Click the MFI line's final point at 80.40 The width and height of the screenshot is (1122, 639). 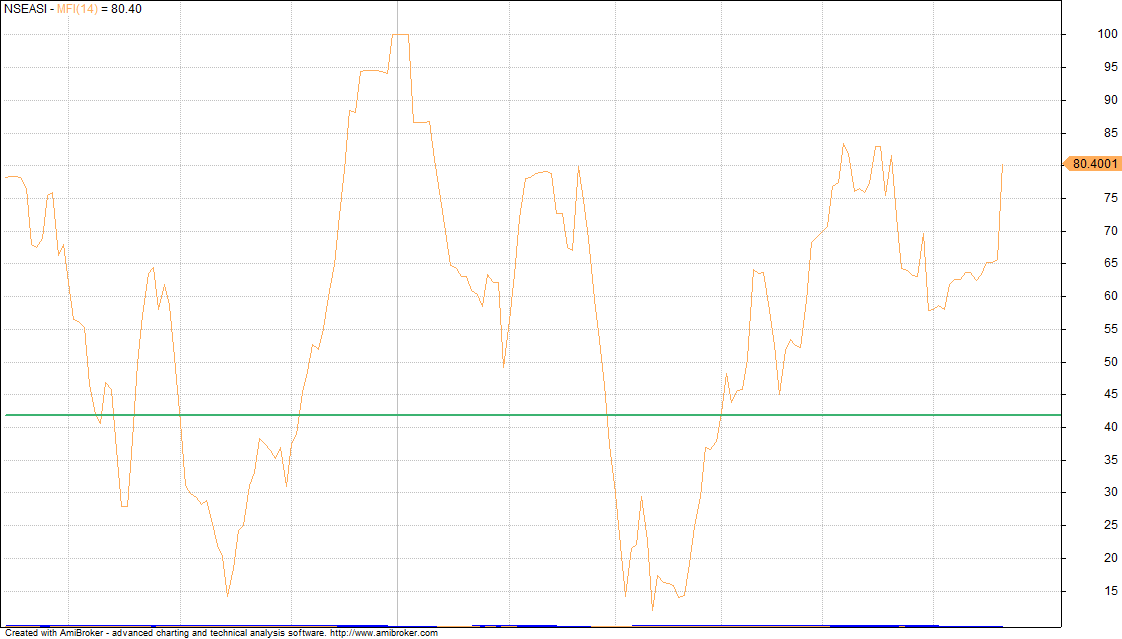pos(1002,165)
